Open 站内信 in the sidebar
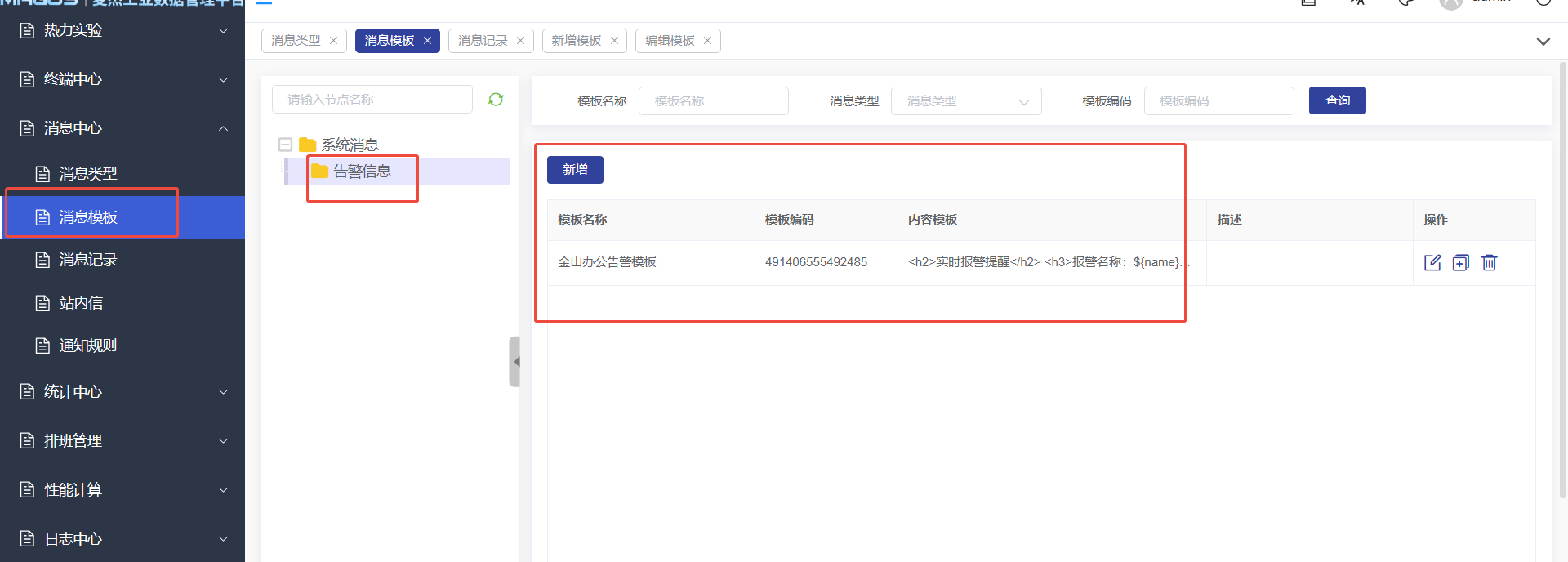 81,303
